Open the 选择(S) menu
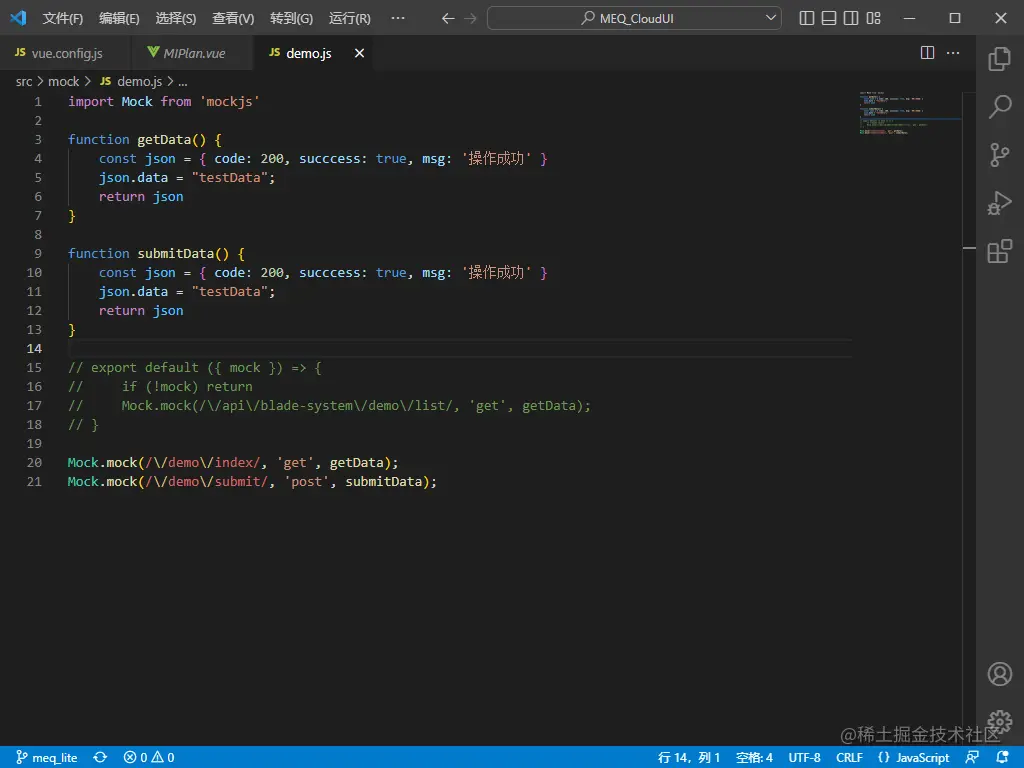Viewport: 1024px width, 768px height. point(176,18)
